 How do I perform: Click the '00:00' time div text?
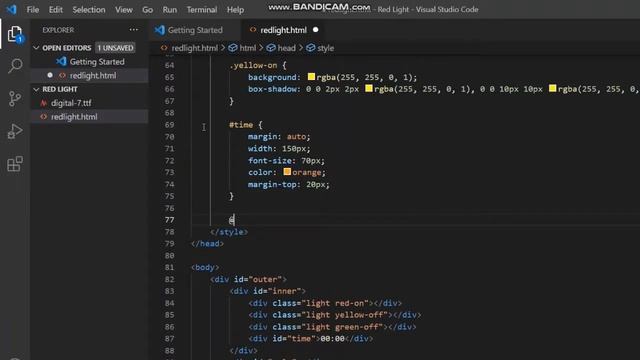click(332, 338)
